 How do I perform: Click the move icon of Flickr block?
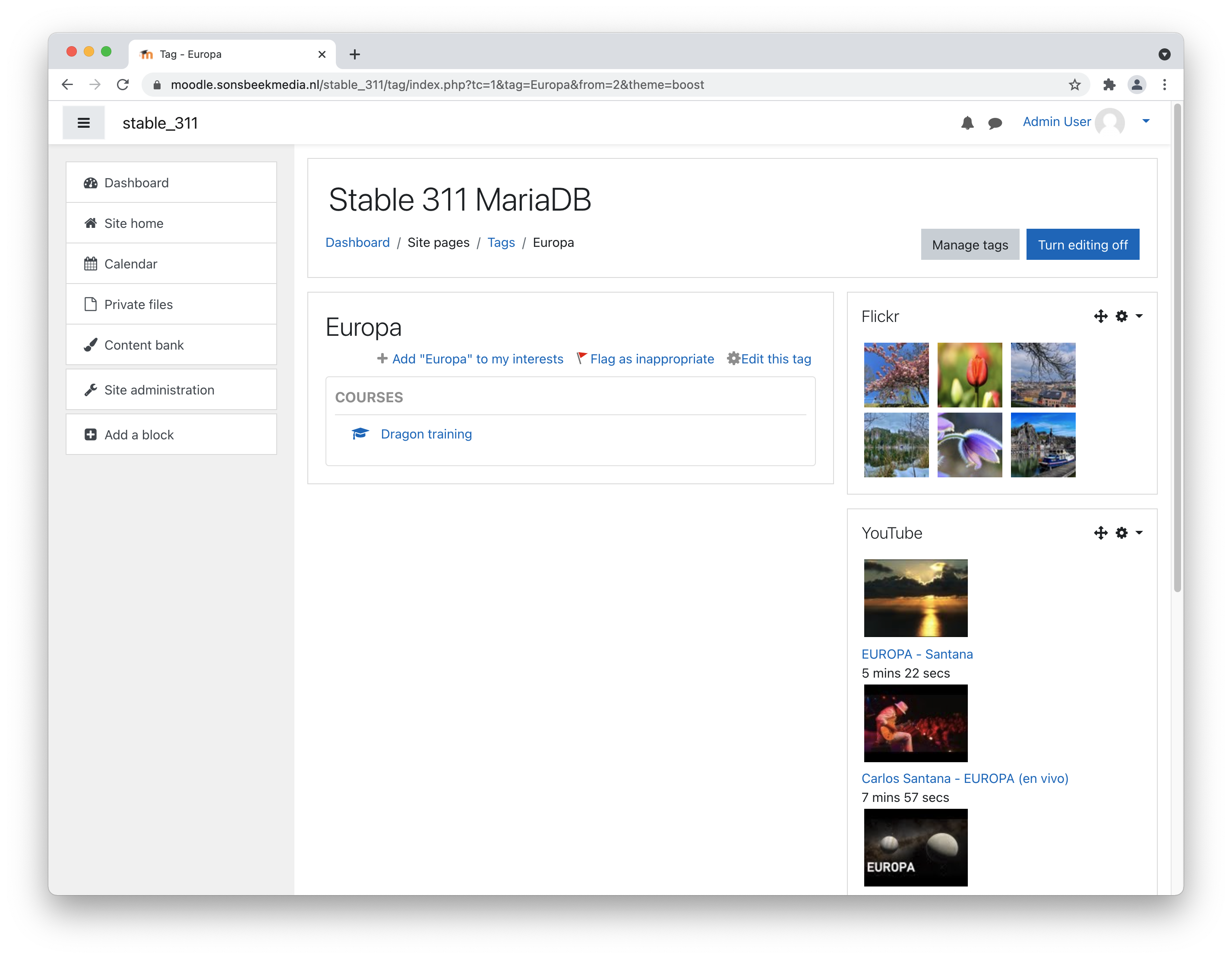point(1101,316)
